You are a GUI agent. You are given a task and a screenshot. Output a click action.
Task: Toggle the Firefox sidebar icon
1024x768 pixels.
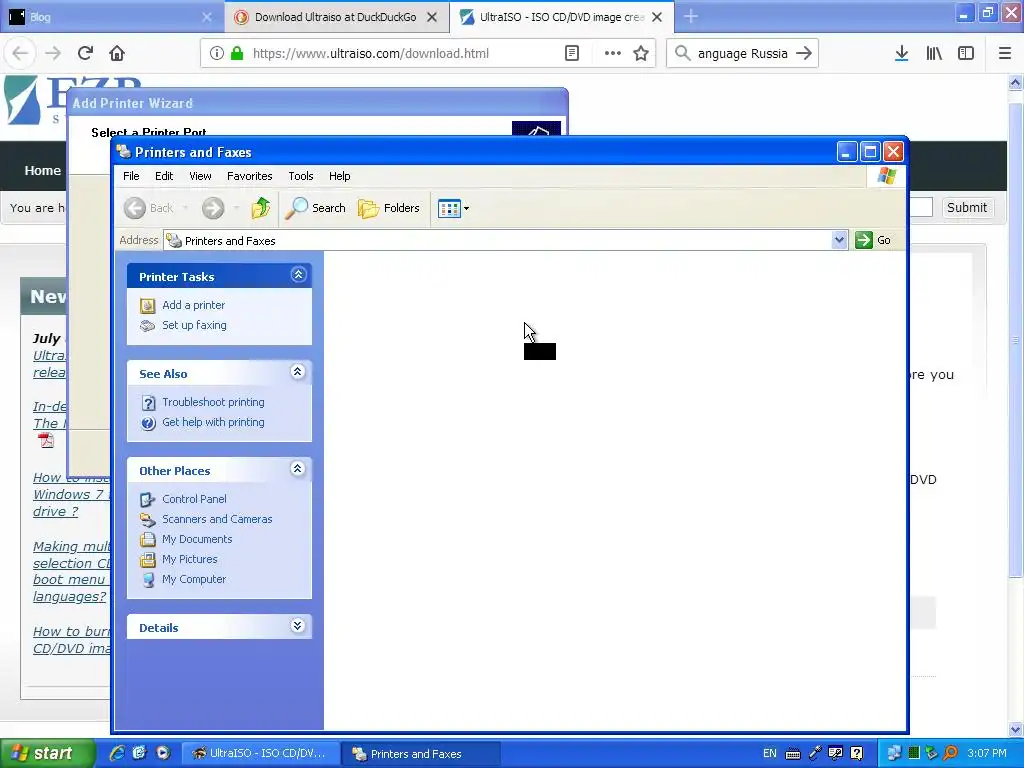966,54
